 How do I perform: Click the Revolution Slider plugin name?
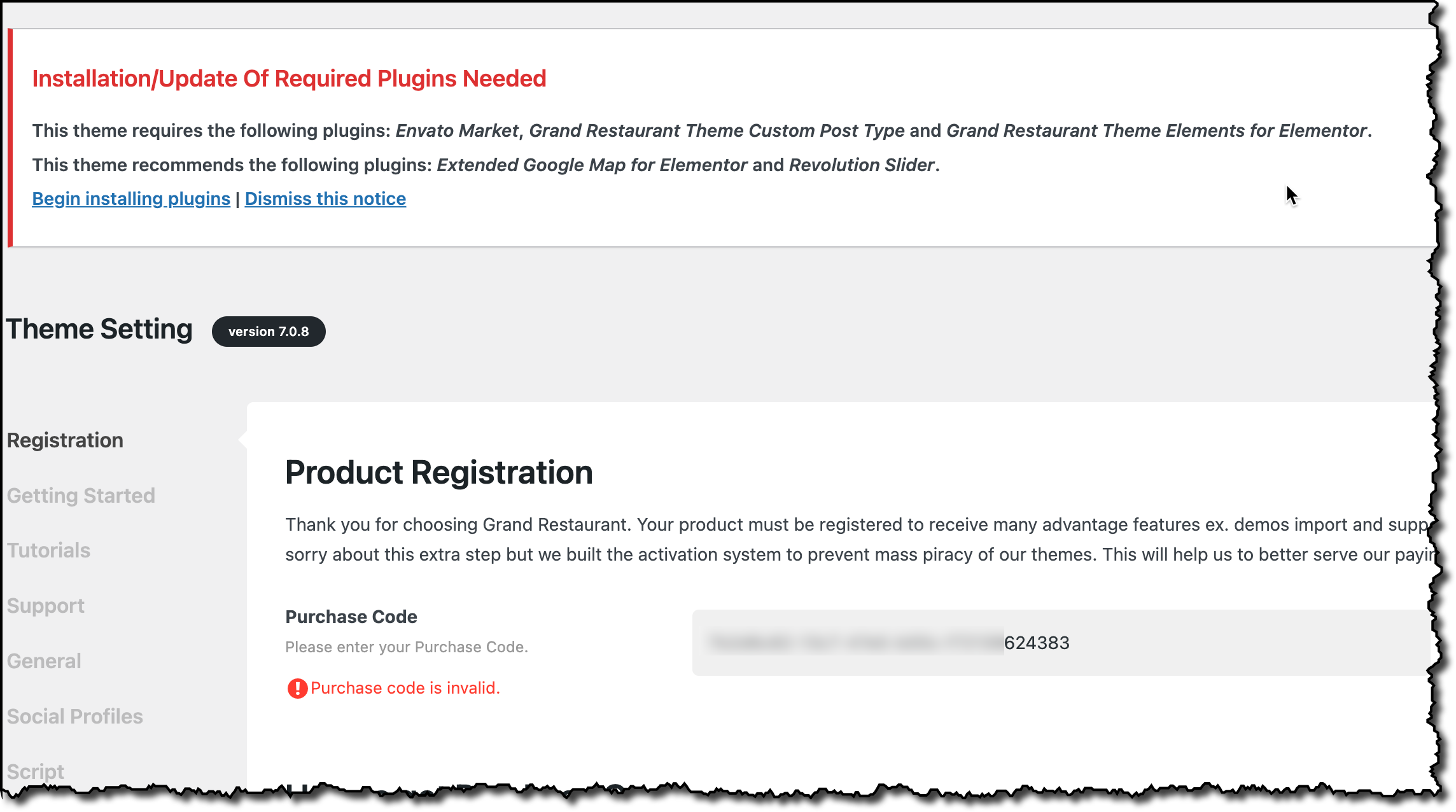[x=862, y=165]
